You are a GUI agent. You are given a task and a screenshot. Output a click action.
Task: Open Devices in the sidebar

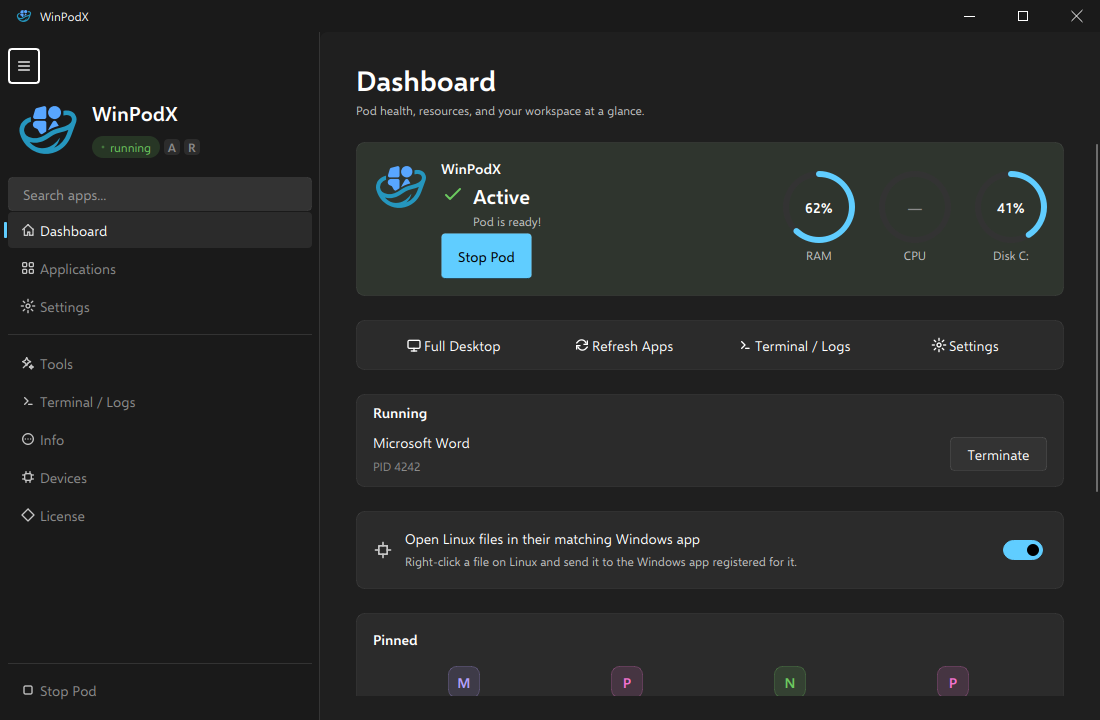(160, 478)
